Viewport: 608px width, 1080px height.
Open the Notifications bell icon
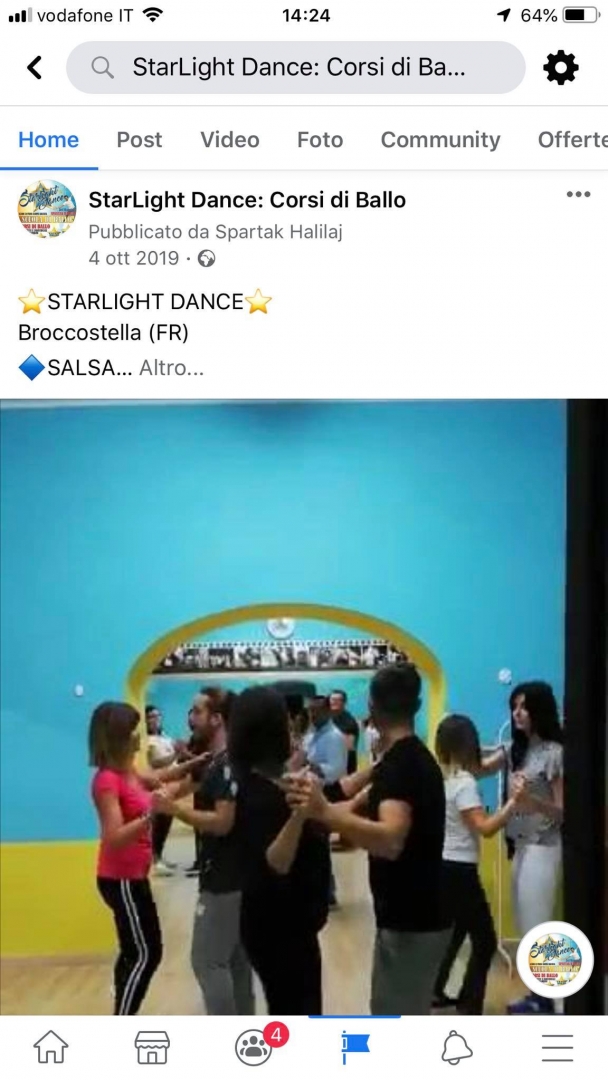point(456,1048)
